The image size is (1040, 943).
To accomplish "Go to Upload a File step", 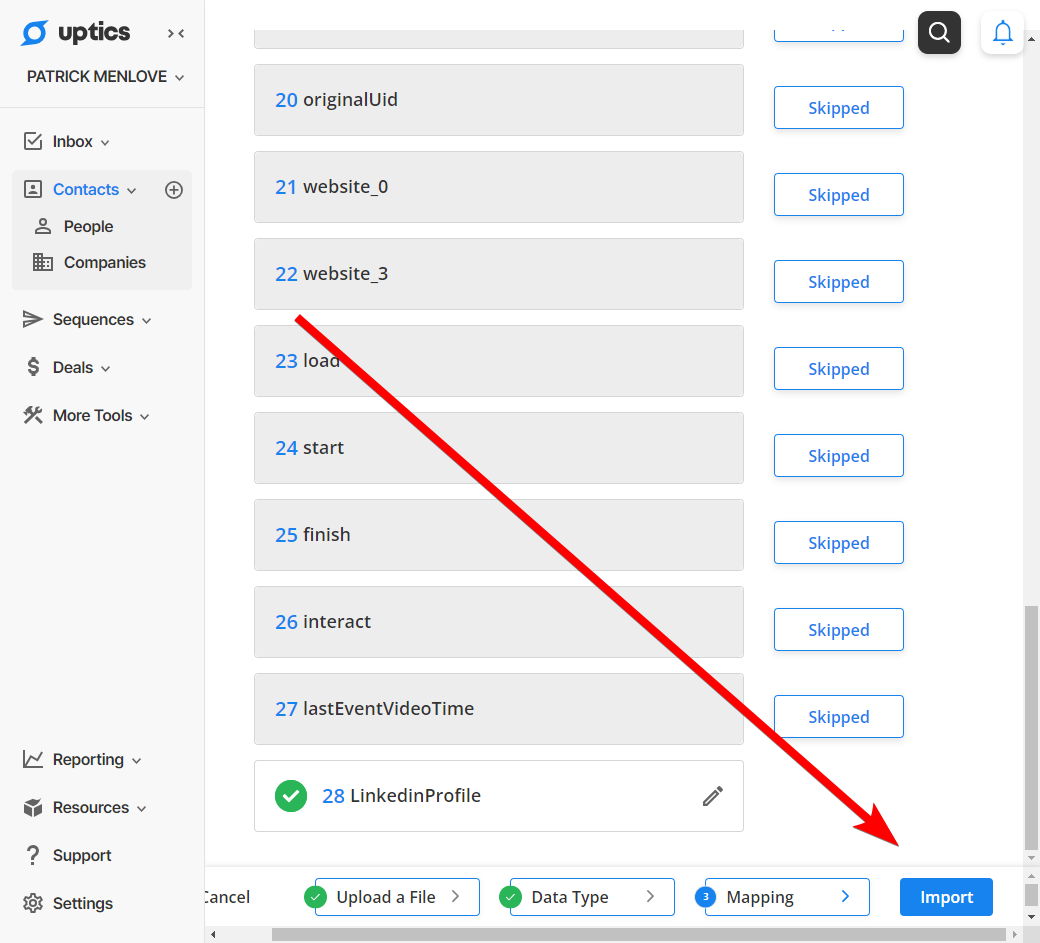I will [397, 897].
